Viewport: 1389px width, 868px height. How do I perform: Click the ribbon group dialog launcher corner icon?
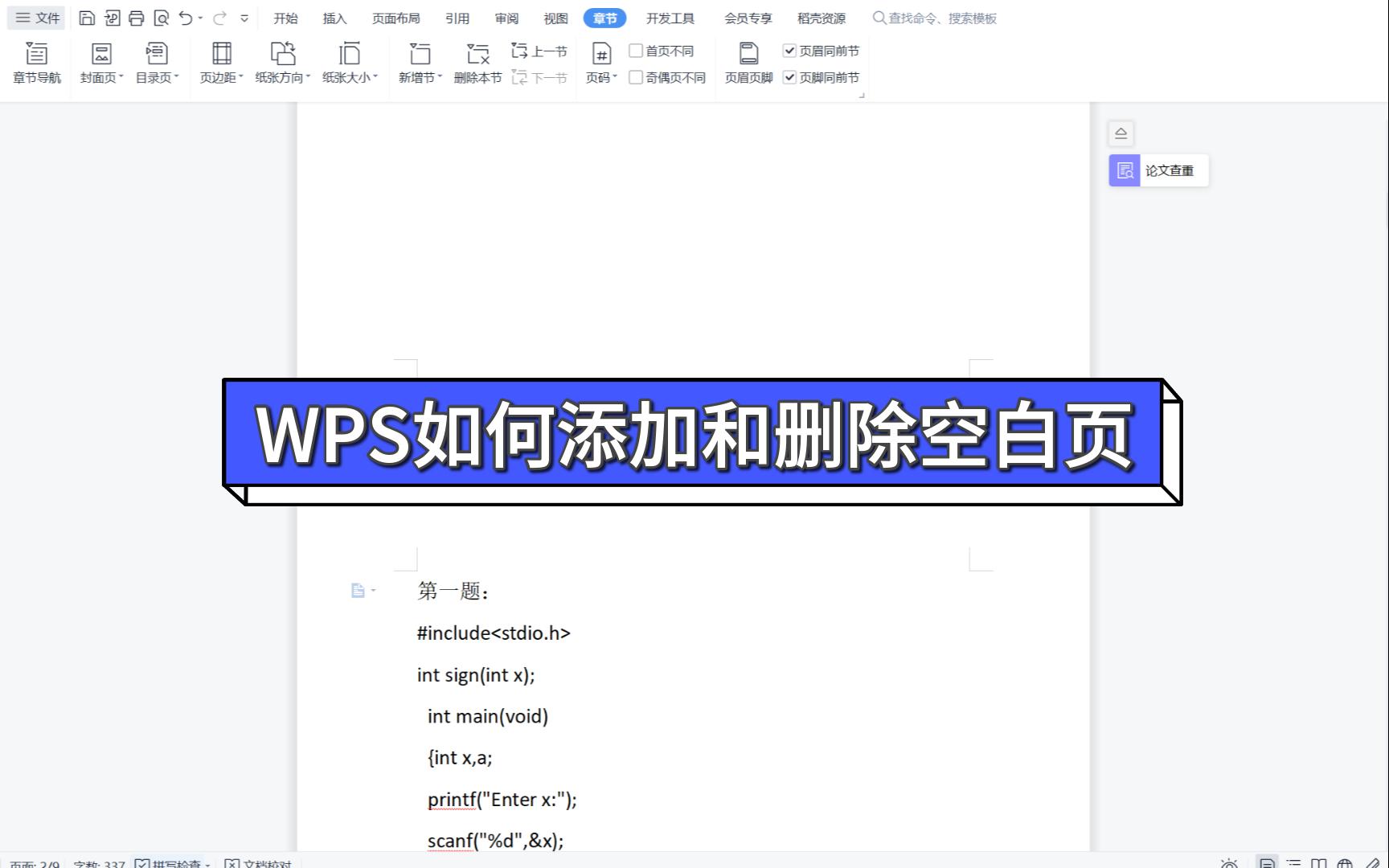tap(862, 95)
